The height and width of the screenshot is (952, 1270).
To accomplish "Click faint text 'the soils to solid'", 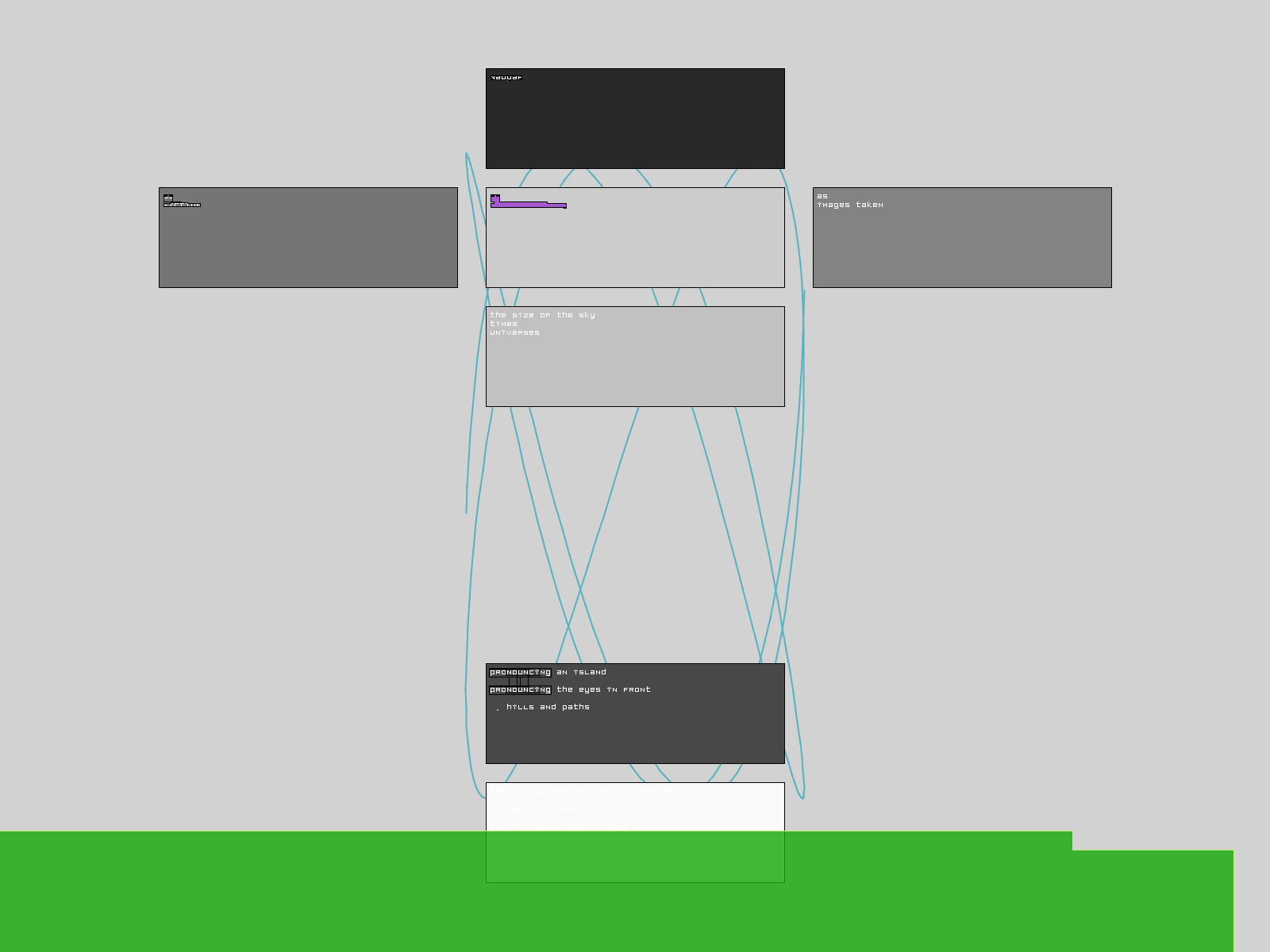I will tap(540, 808).
